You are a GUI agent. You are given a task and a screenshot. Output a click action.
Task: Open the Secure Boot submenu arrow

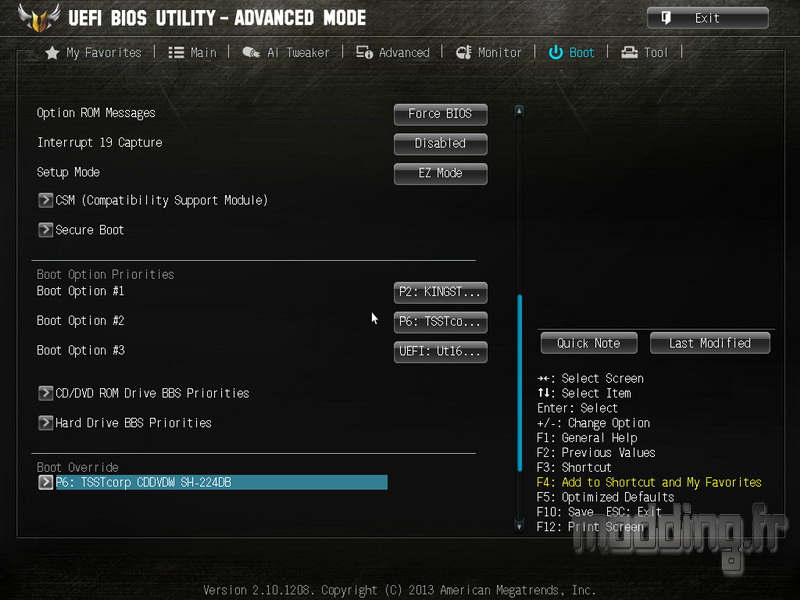tap(45, 230)
